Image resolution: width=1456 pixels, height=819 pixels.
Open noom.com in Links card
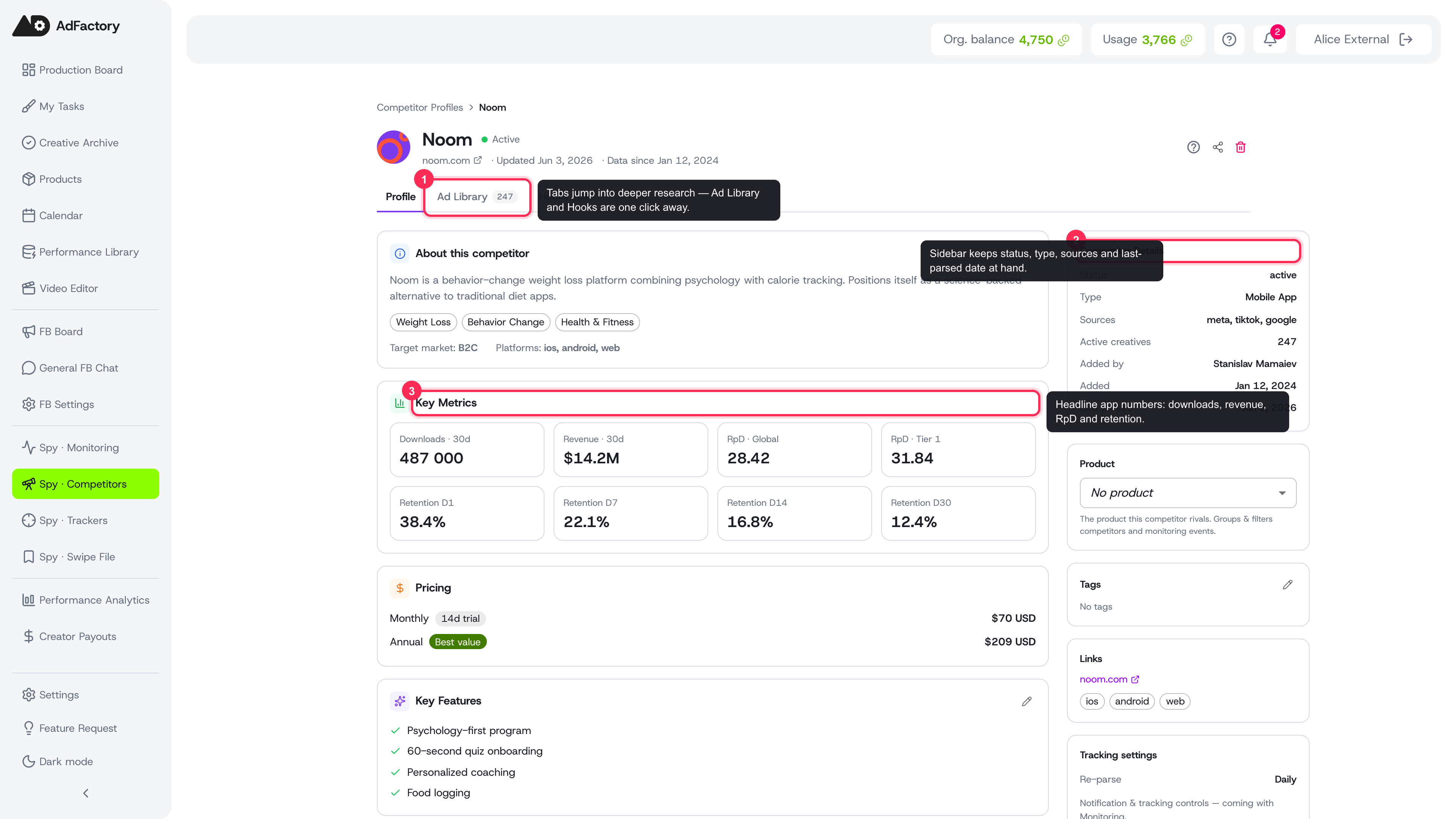click(1109, 679)
